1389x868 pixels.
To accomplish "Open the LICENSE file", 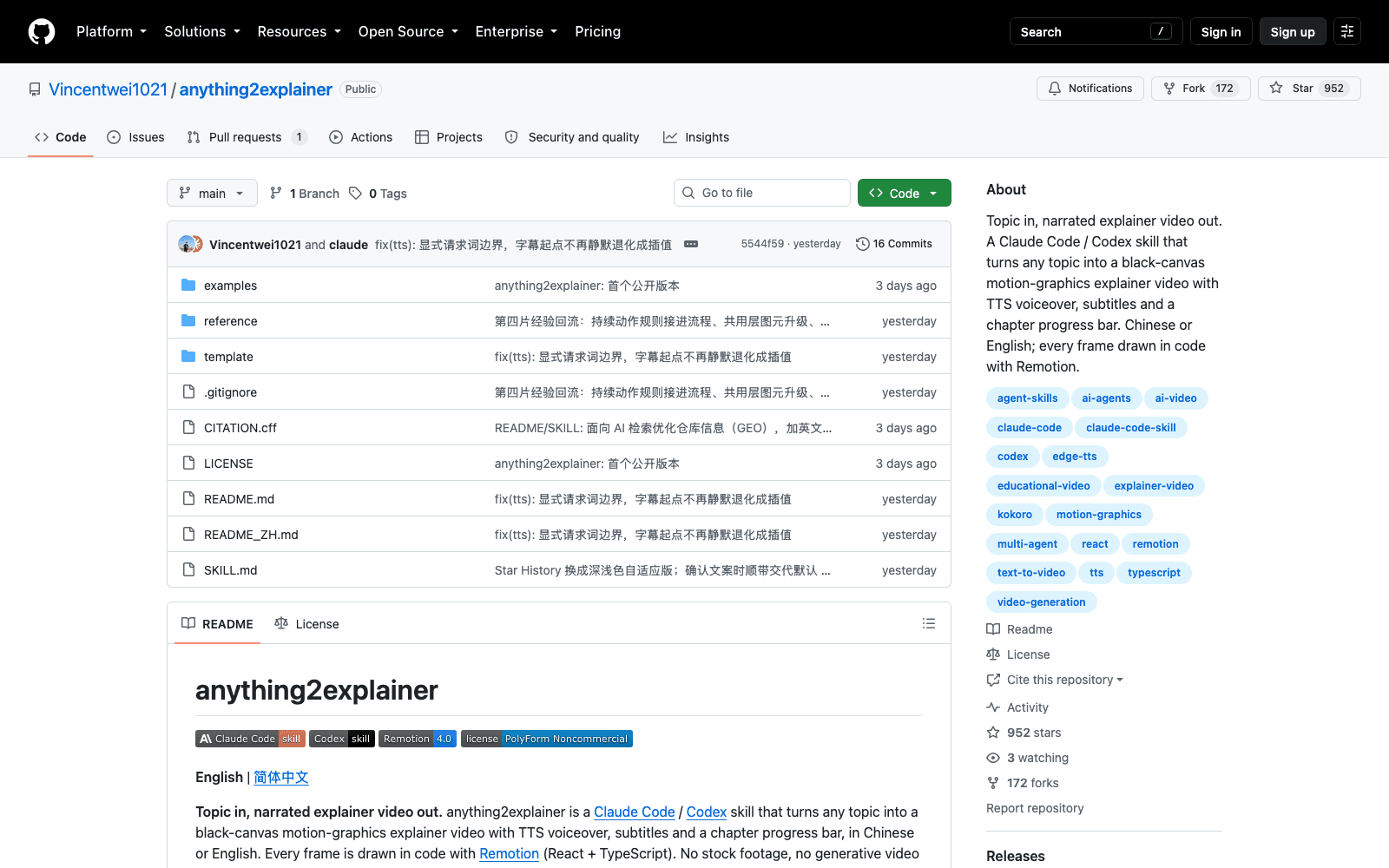I will [228, 463].
